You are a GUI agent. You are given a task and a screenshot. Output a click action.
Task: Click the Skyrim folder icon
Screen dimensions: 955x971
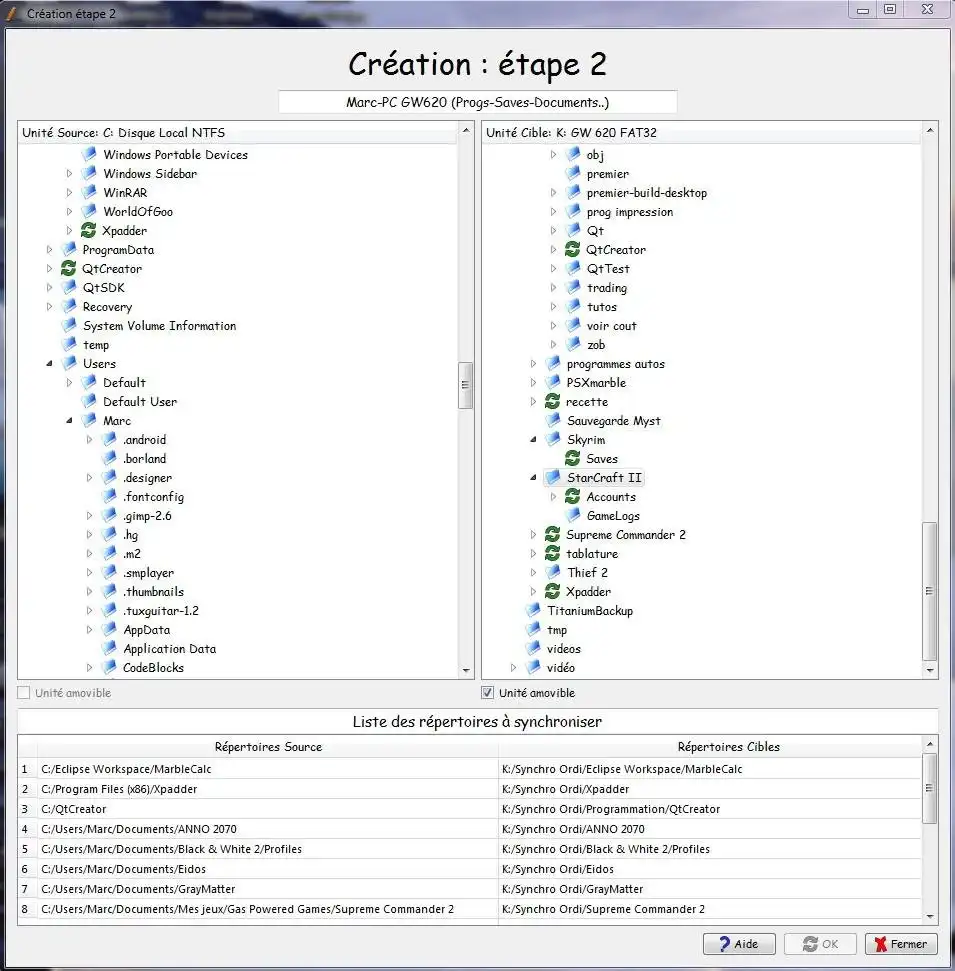click(553, 440)
